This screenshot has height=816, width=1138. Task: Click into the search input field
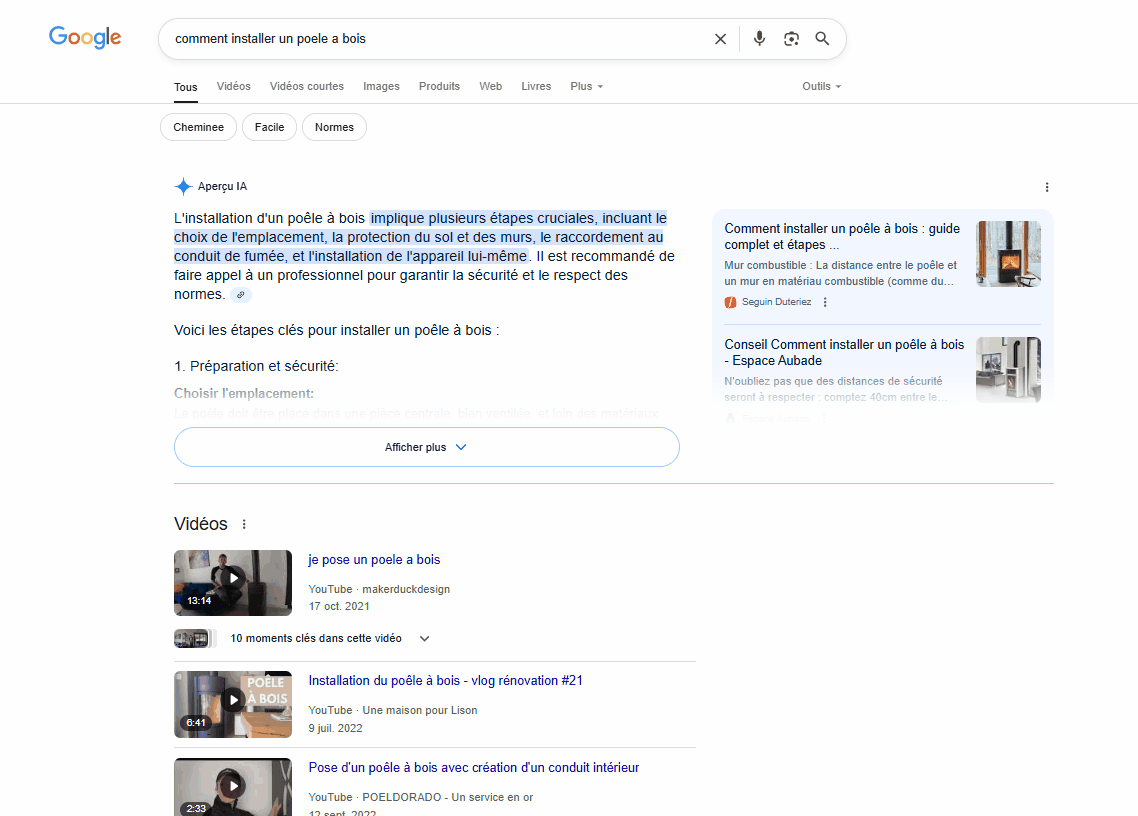point(430,39)
